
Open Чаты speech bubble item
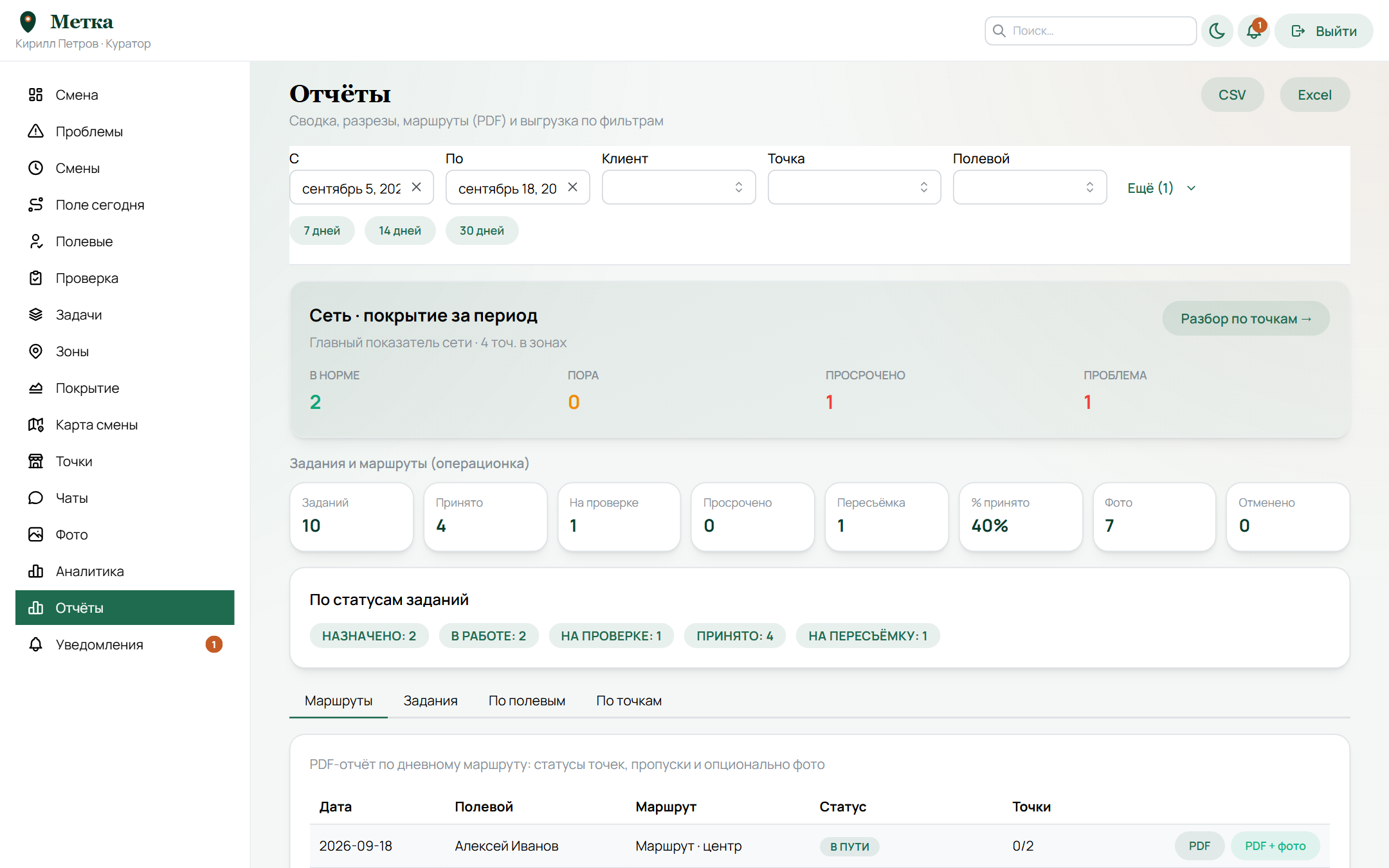click(125, 498)
